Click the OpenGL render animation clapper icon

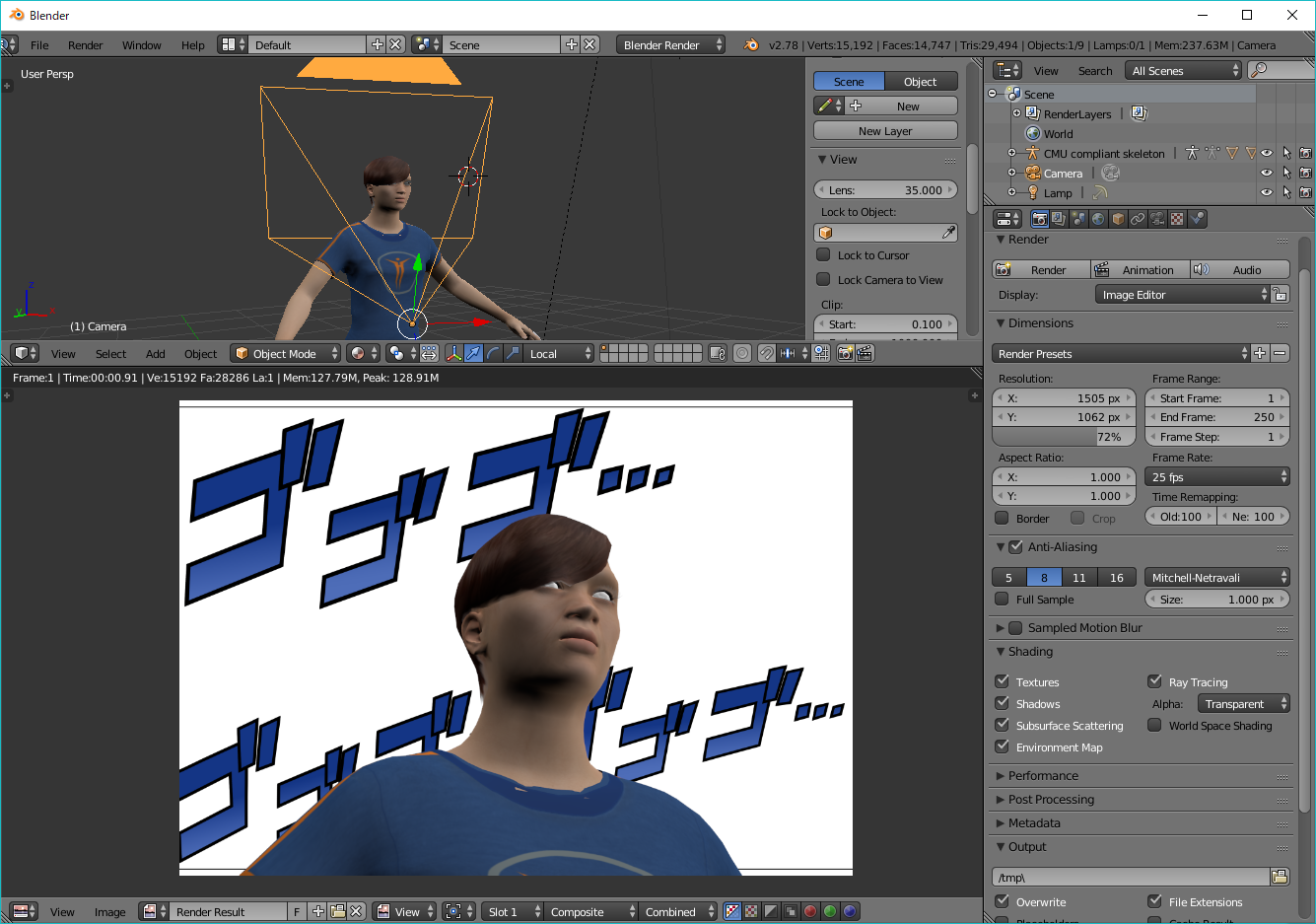pos(865,353)
